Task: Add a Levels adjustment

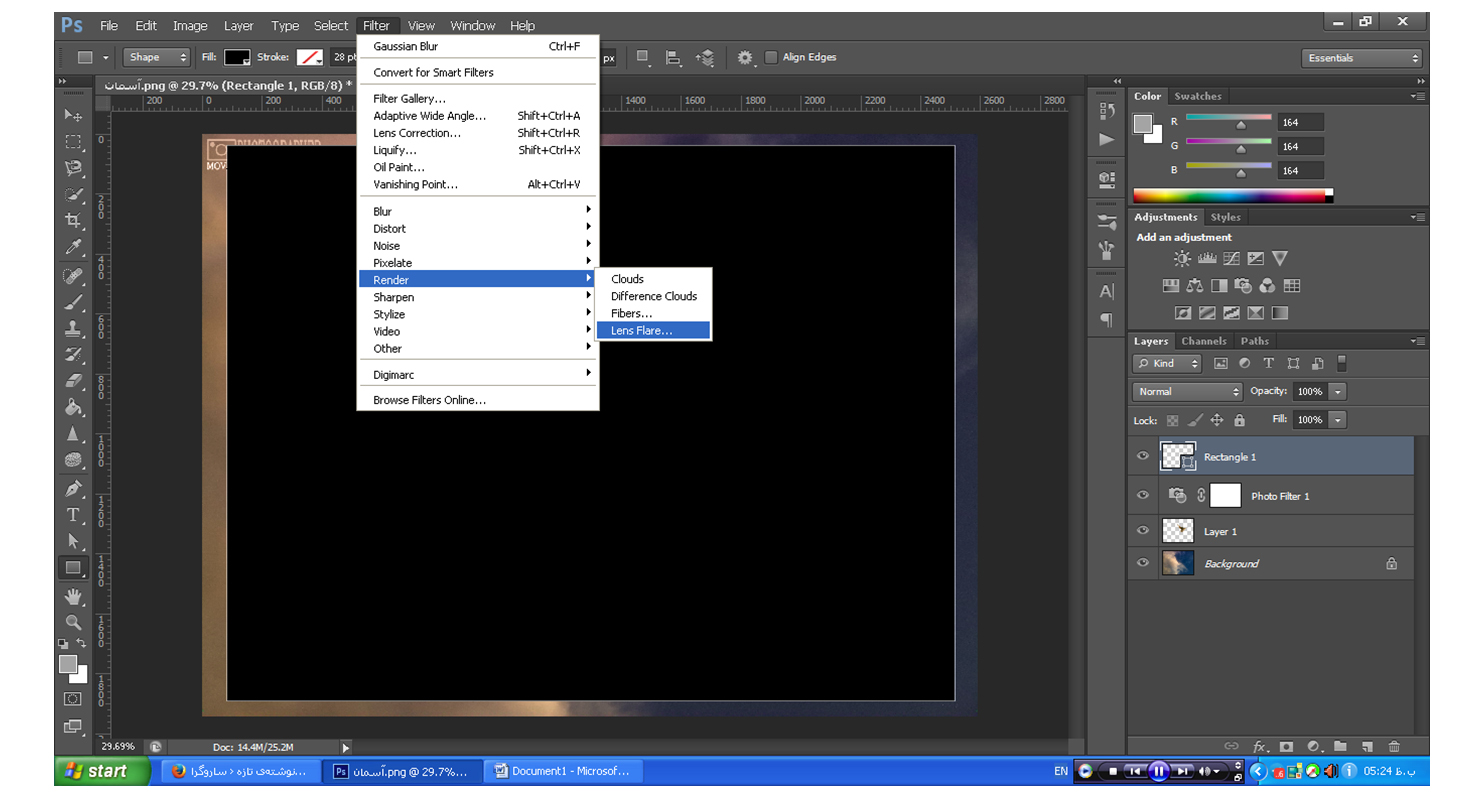Action: 1207,259
